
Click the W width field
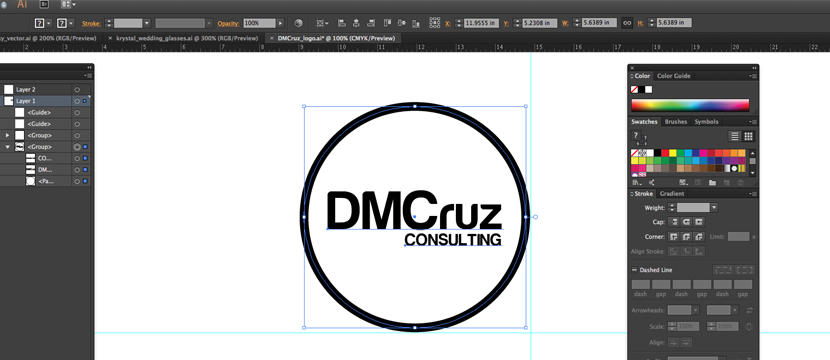[599, 23]
